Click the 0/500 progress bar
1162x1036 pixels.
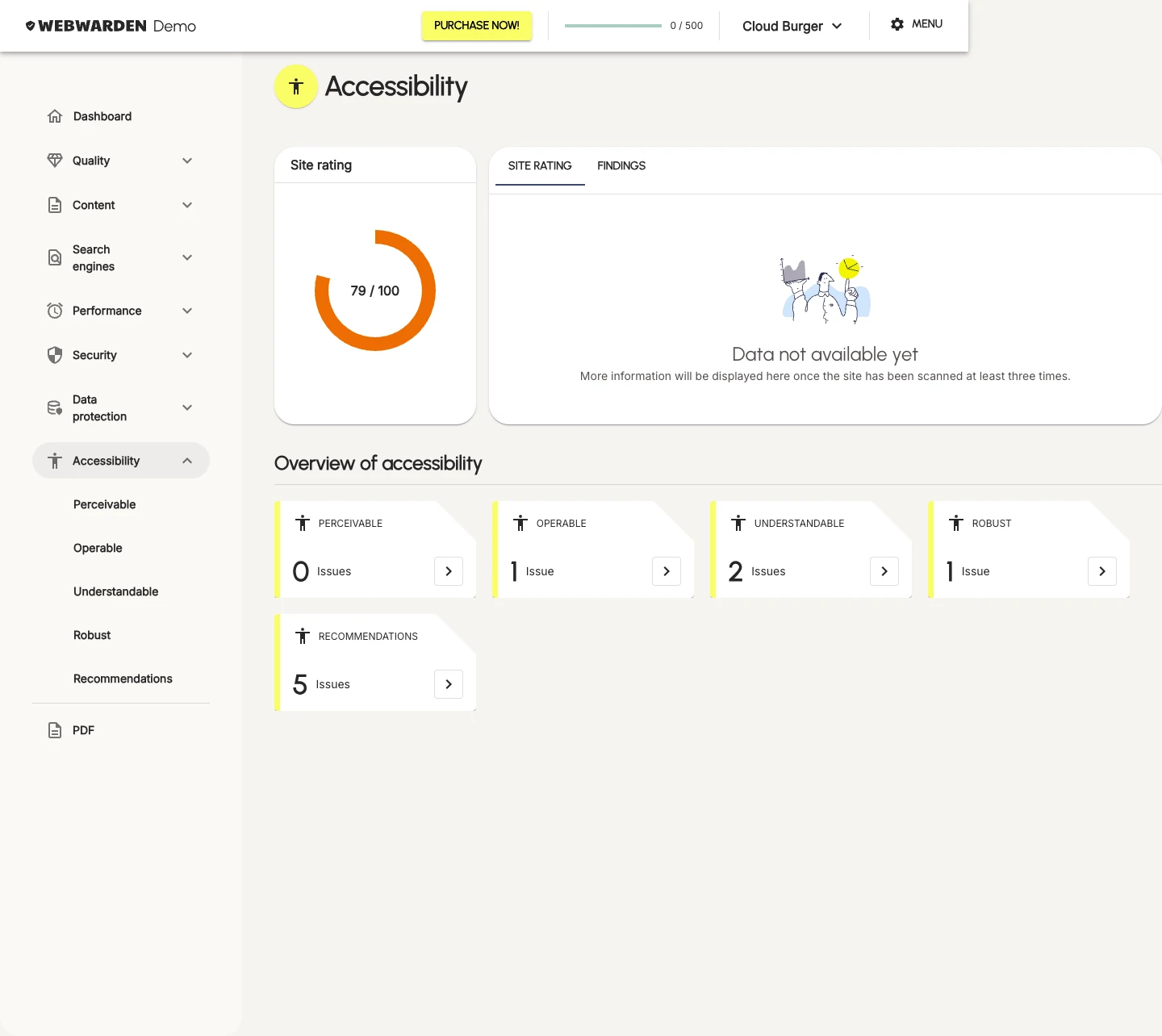[x=612, y=25]
